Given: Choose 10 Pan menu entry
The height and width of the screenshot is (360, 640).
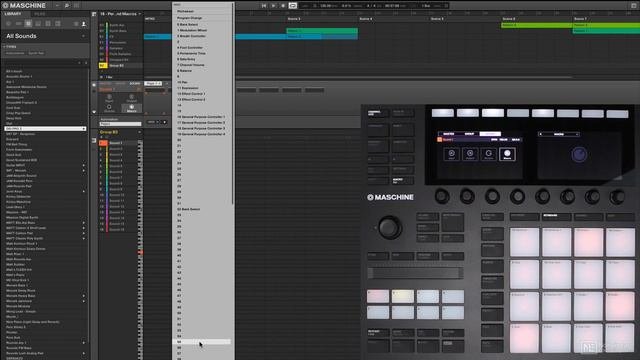Looking at the screenshot, I should 203,82.
